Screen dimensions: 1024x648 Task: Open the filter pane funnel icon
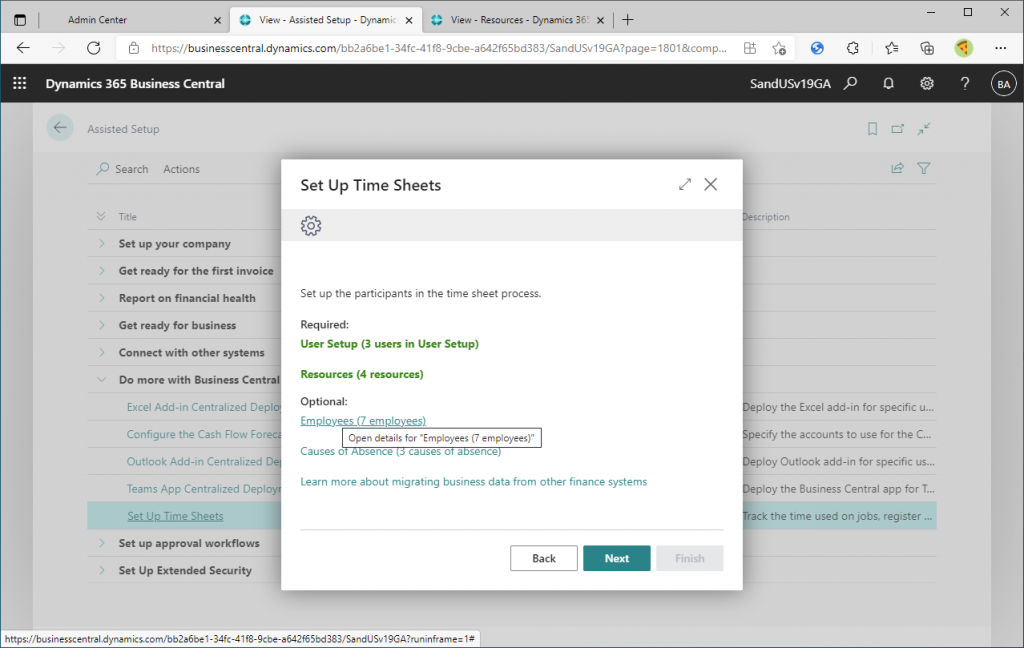tap(923, 169)
